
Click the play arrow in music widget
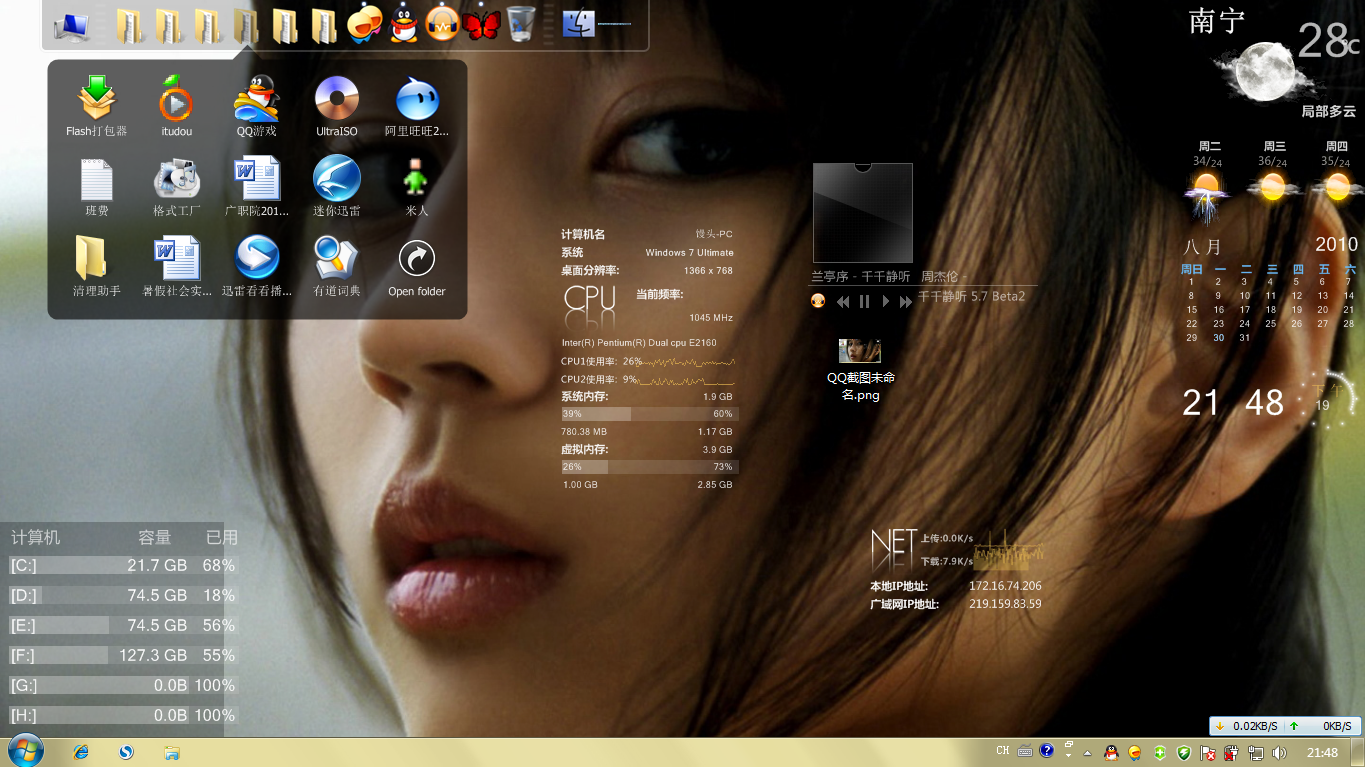pyautogui.click(x=885, y=301)
